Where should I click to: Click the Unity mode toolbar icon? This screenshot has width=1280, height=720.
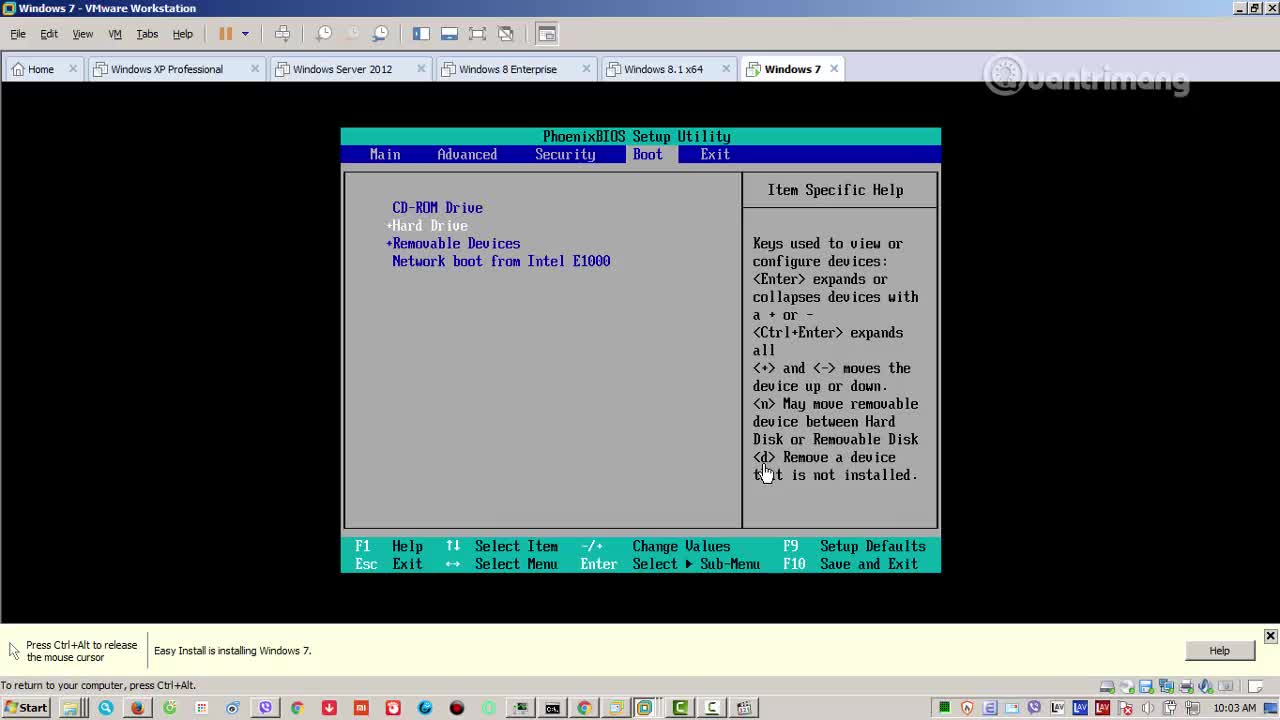point(506,34)
